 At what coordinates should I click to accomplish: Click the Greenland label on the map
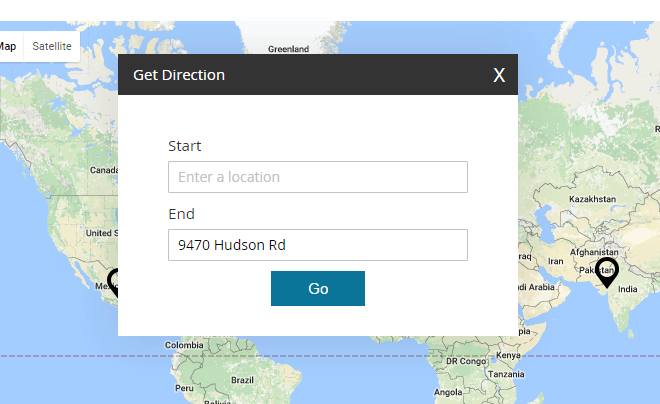pos(288,48)
